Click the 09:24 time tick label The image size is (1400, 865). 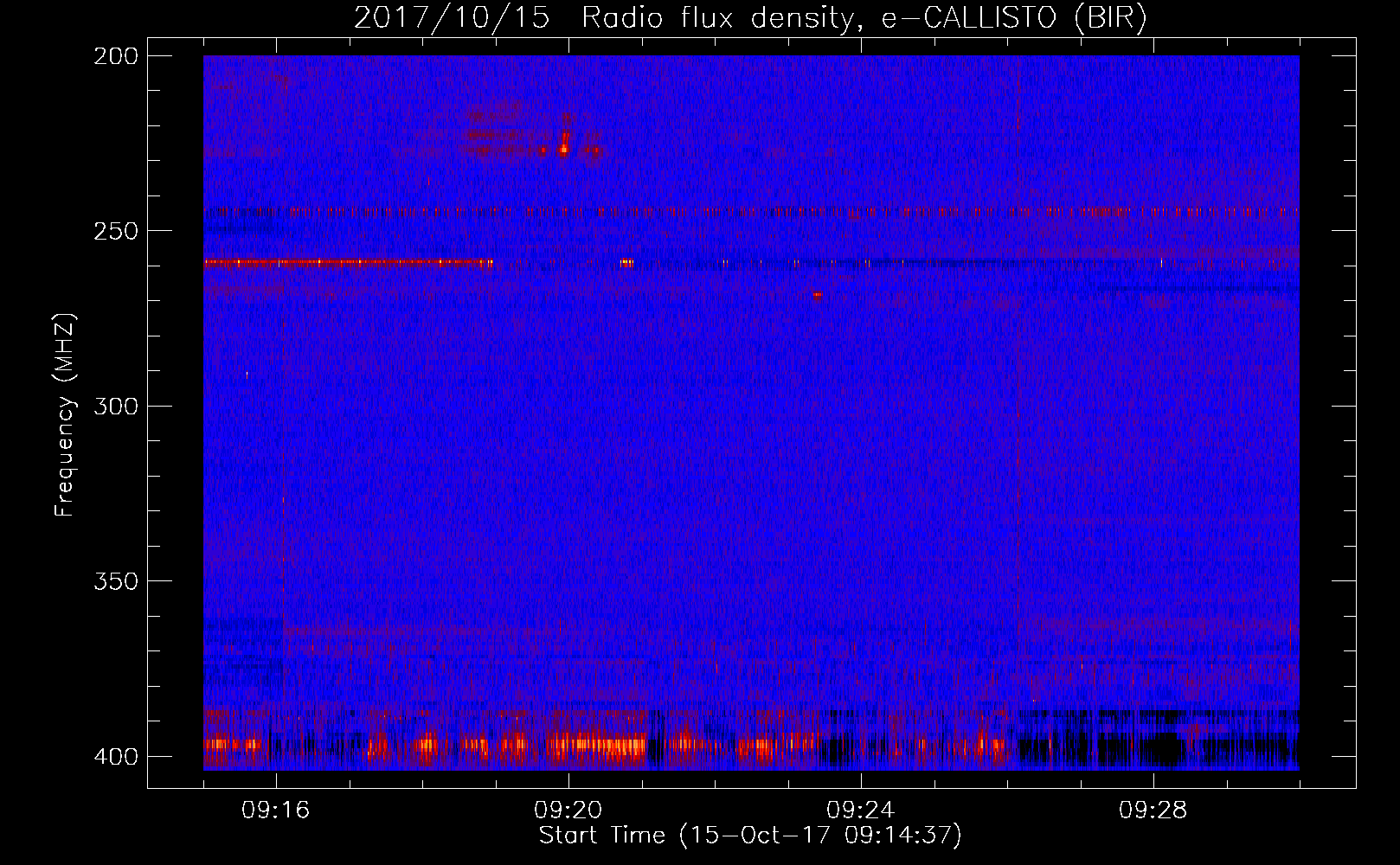861,810
